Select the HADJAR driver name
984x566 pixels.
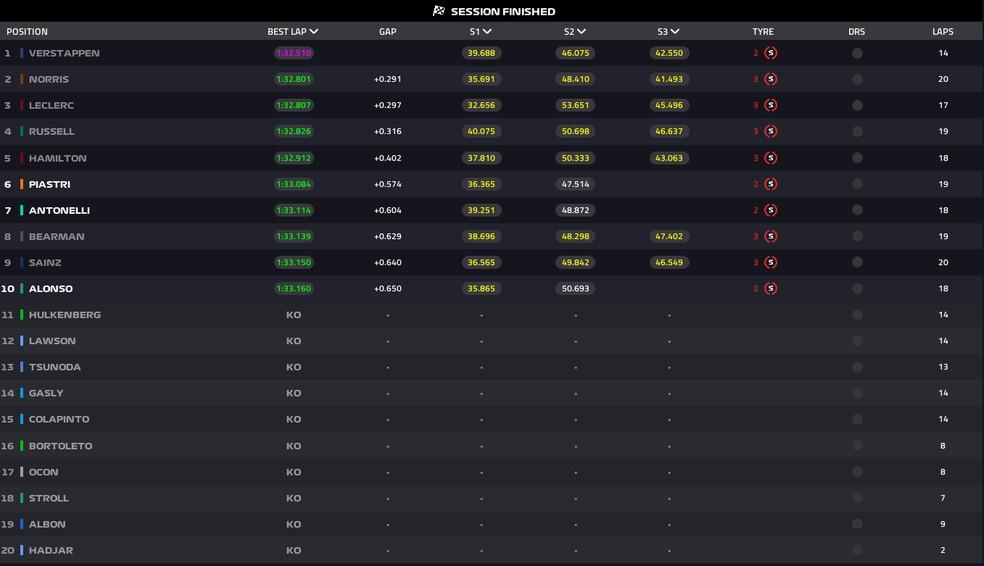coord(51,550)
